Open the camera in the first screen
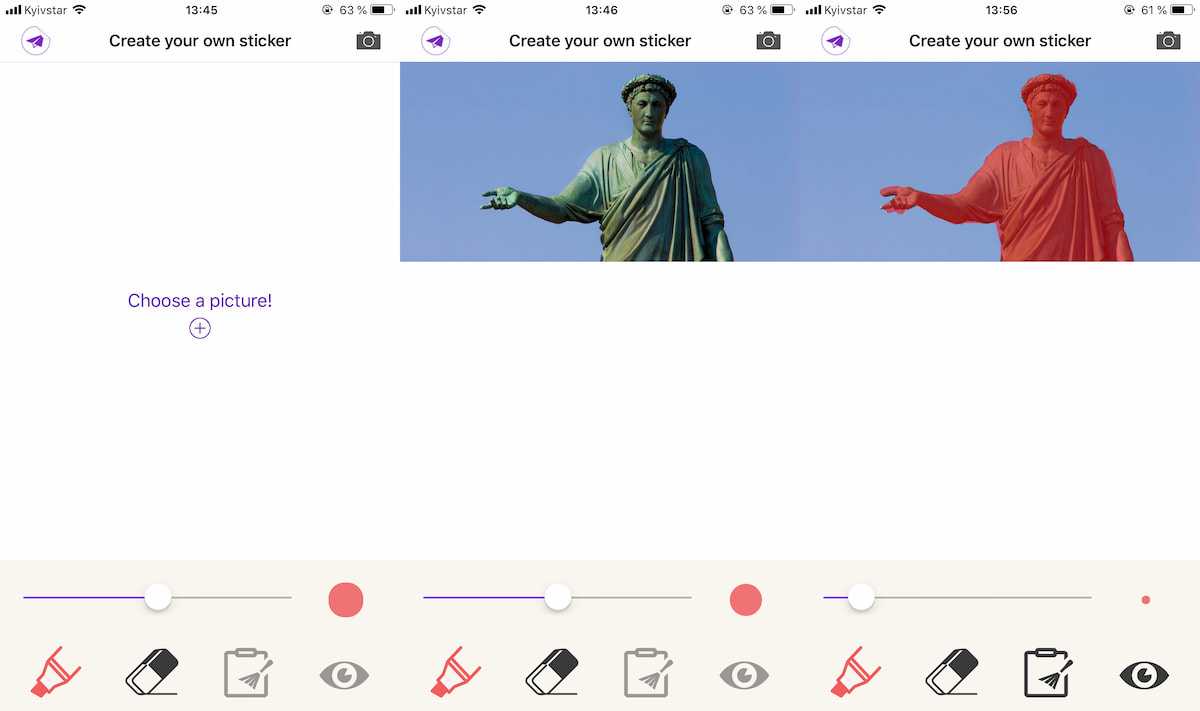 pos(368,41)
